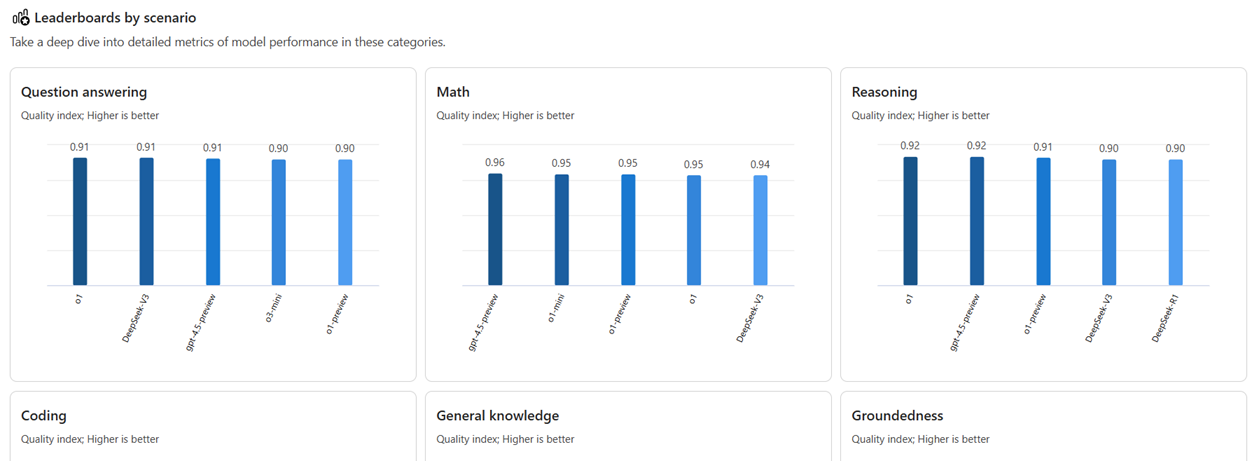Click the o3-mini bar in Question answering chart

tap(279, 222)
